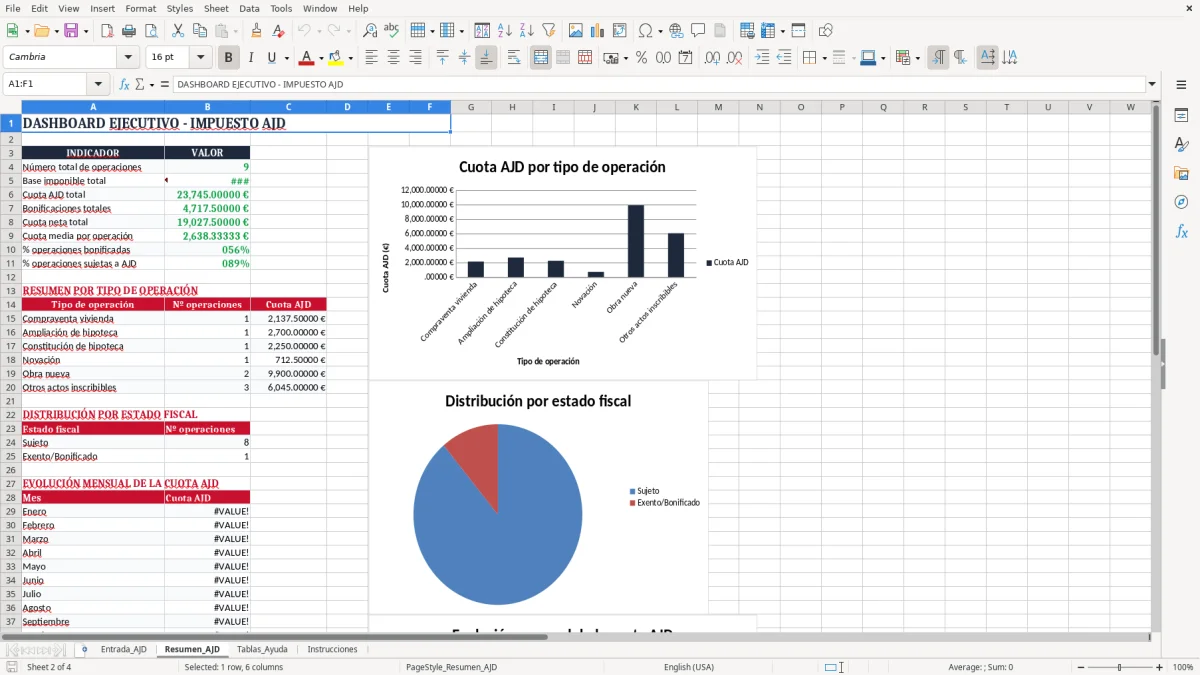Add a decimal place

point(712,57)
